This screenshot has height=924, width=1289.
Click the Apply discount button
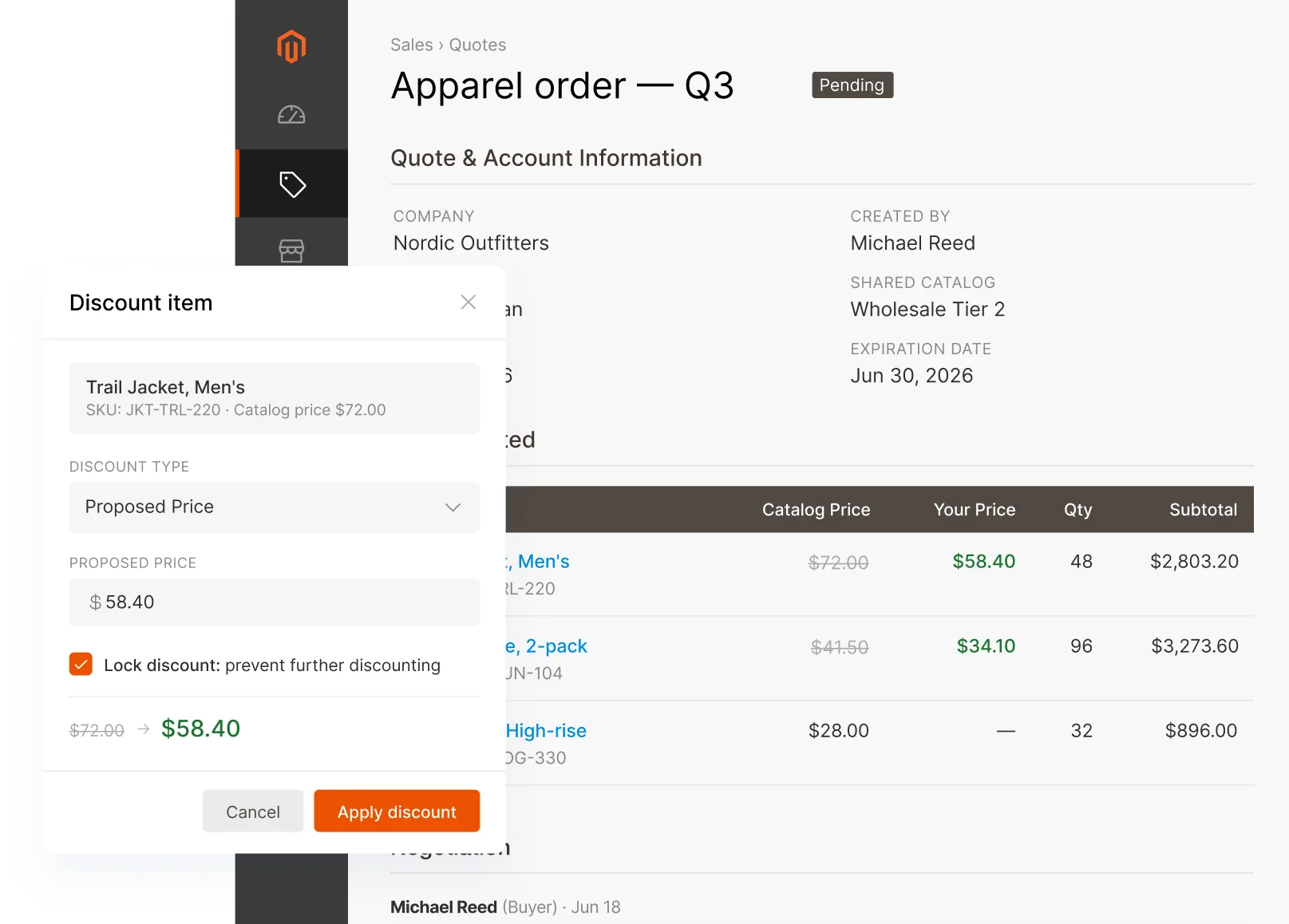(397, 811)
